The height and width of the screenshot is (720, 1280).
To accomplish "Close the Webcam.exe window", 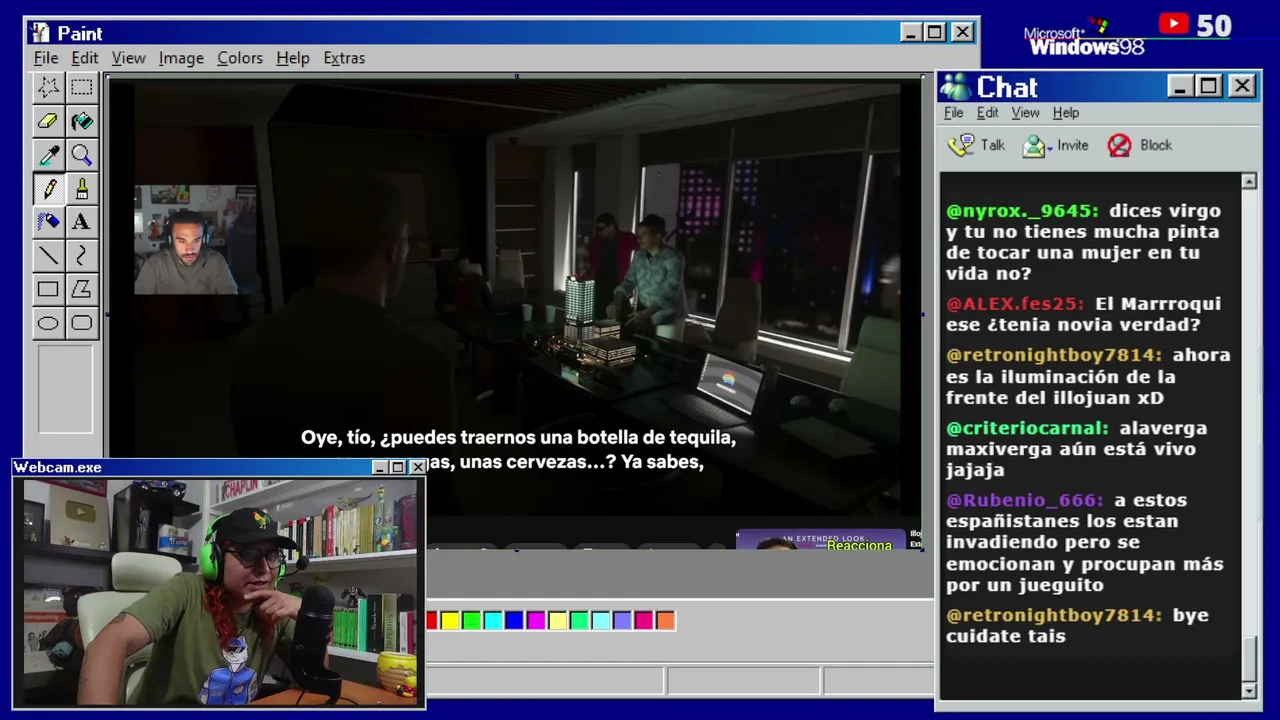I will [x=417, y=467].
